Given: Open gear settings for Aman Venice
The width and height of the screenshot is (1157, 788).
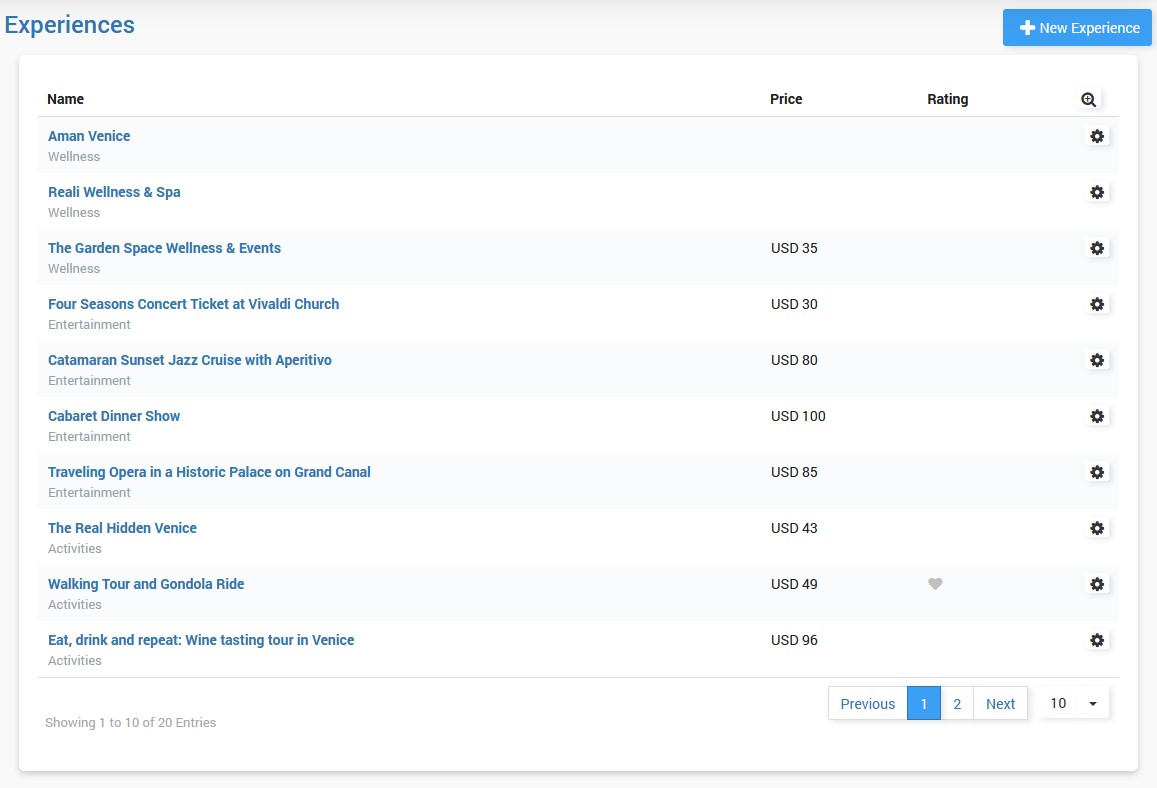Looking at the screenshot, I should pyautogui.click(x=1097, y=136).
